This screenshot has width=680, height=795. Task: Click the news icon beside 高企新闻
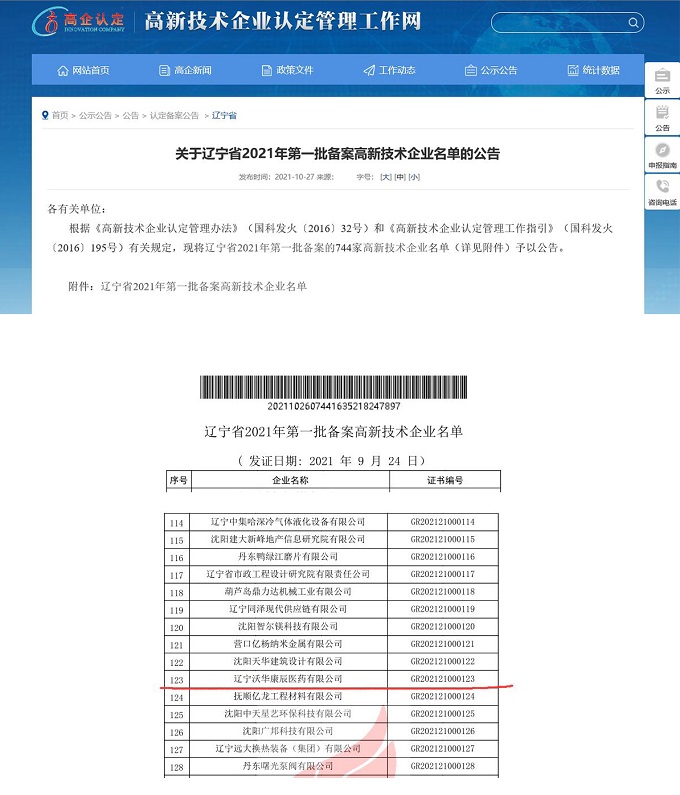pos(164,70)
